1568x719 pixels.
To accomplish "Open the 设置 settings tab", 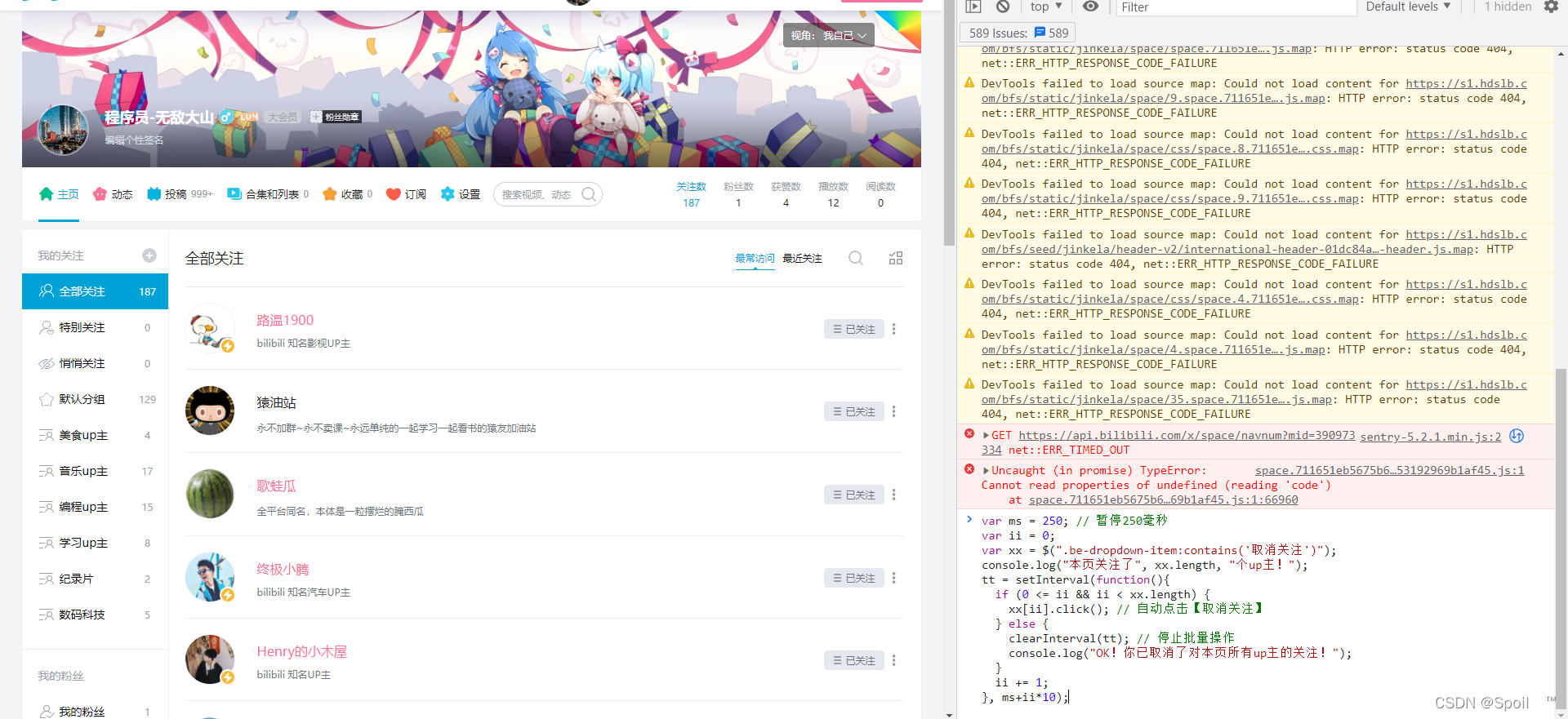I will tap(461, 194).
